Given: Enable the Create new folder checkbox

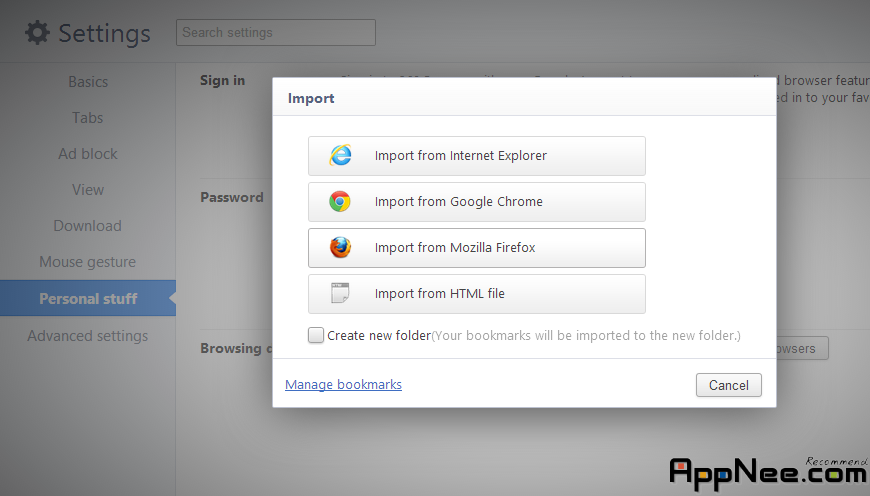Looking at the screenshot, I should [316, 335].
